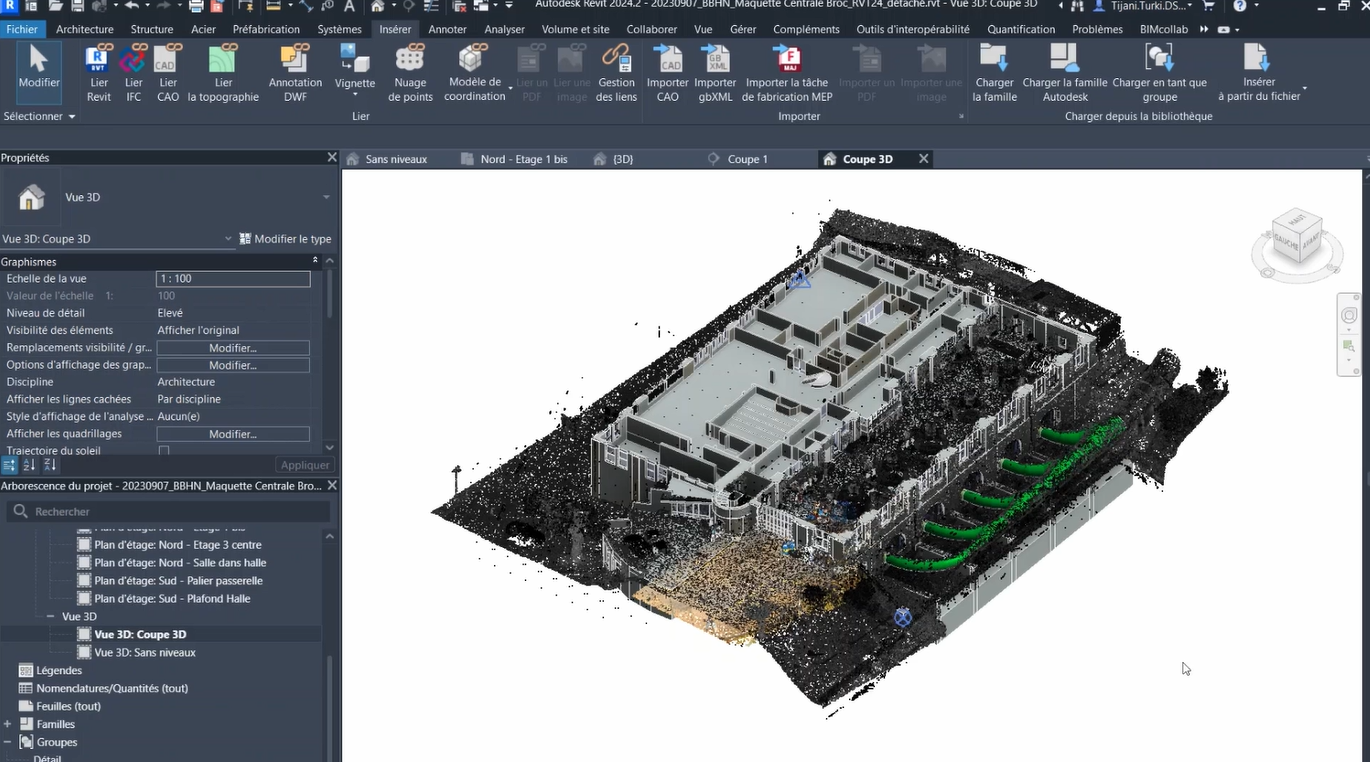The image size is (1370, 762).
Task: Click the Rechercher search field
Action: pyautogui.click(x=168, y=511)
